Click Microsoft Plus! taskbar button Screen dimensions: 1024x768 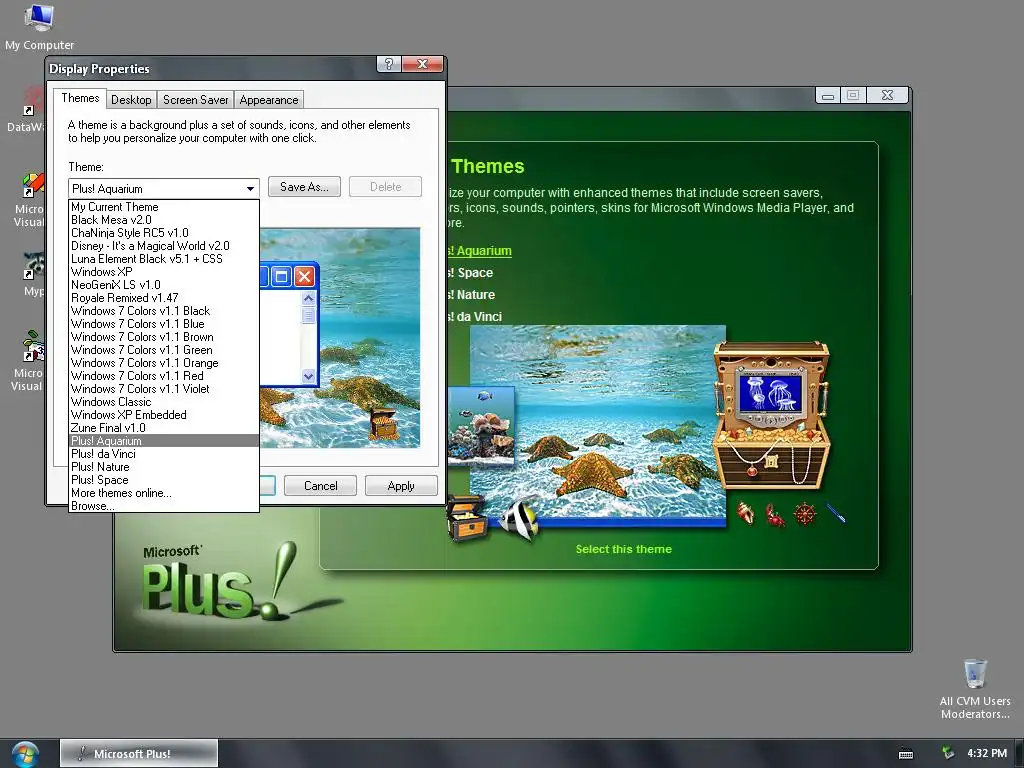coord(138,754)
